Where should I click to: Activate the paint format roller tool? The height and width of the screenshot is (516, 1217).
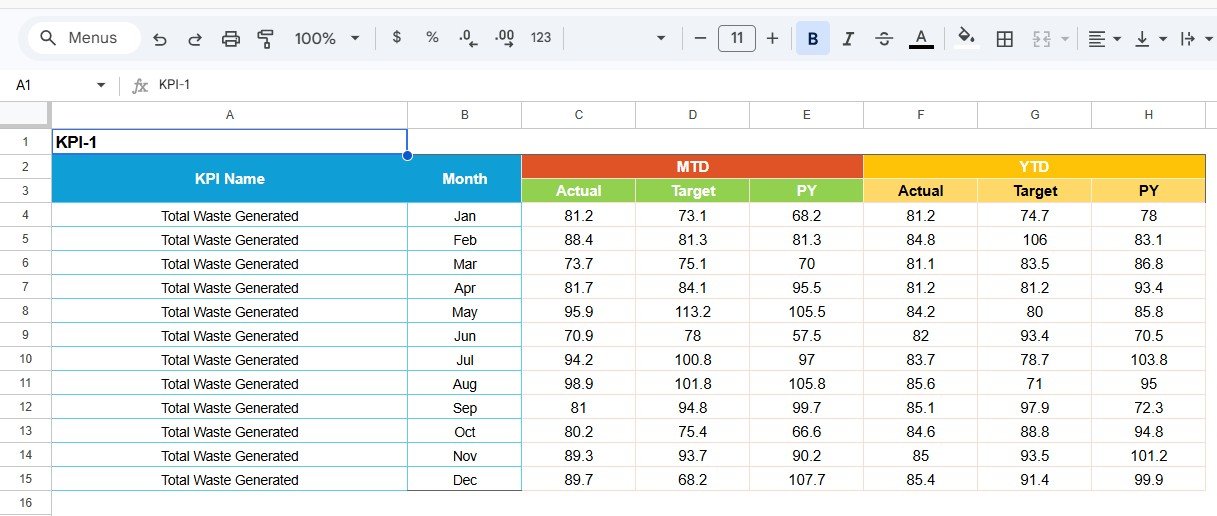[x=265, y=39]
